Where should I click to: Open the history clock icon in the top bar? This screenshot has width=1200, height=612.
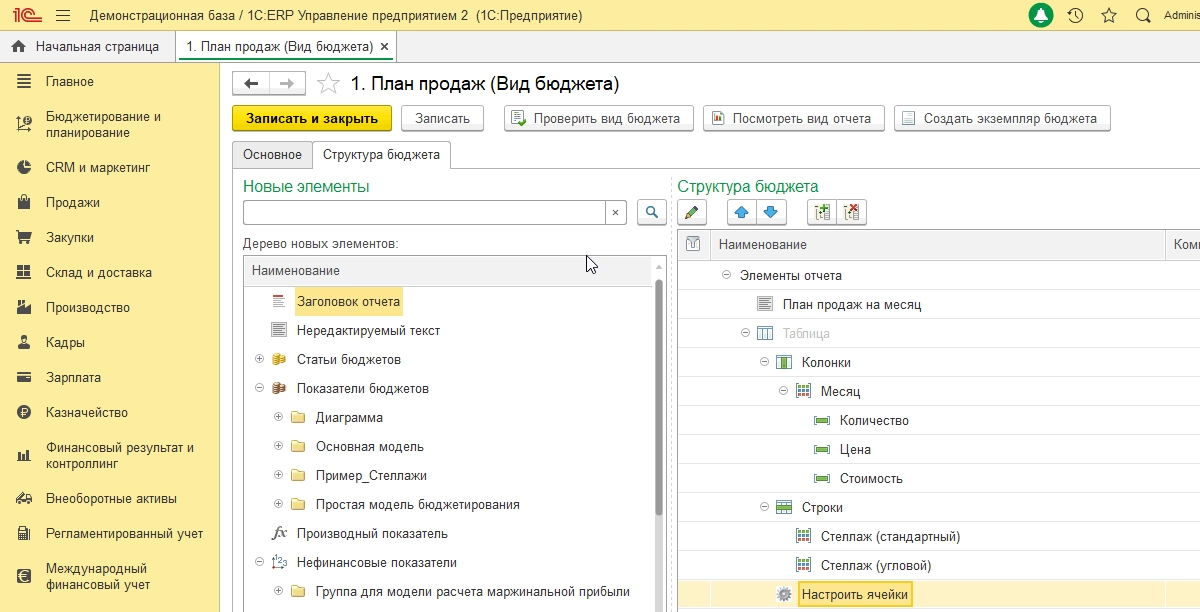(x=1075, y=16)
